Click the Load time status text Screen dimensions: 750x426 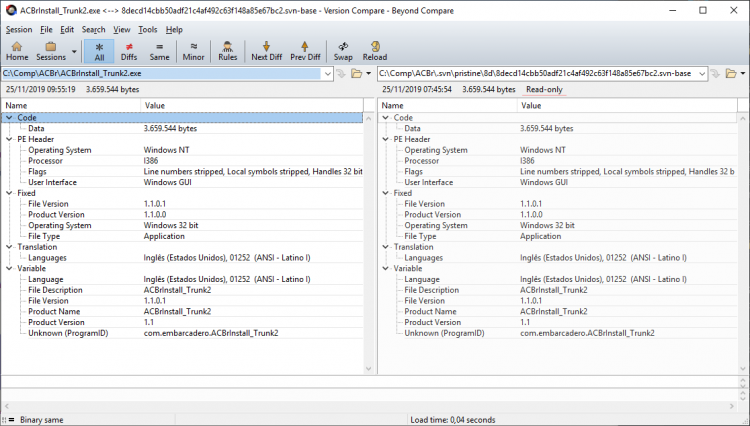pyautogui.click(x=452, y=420)
